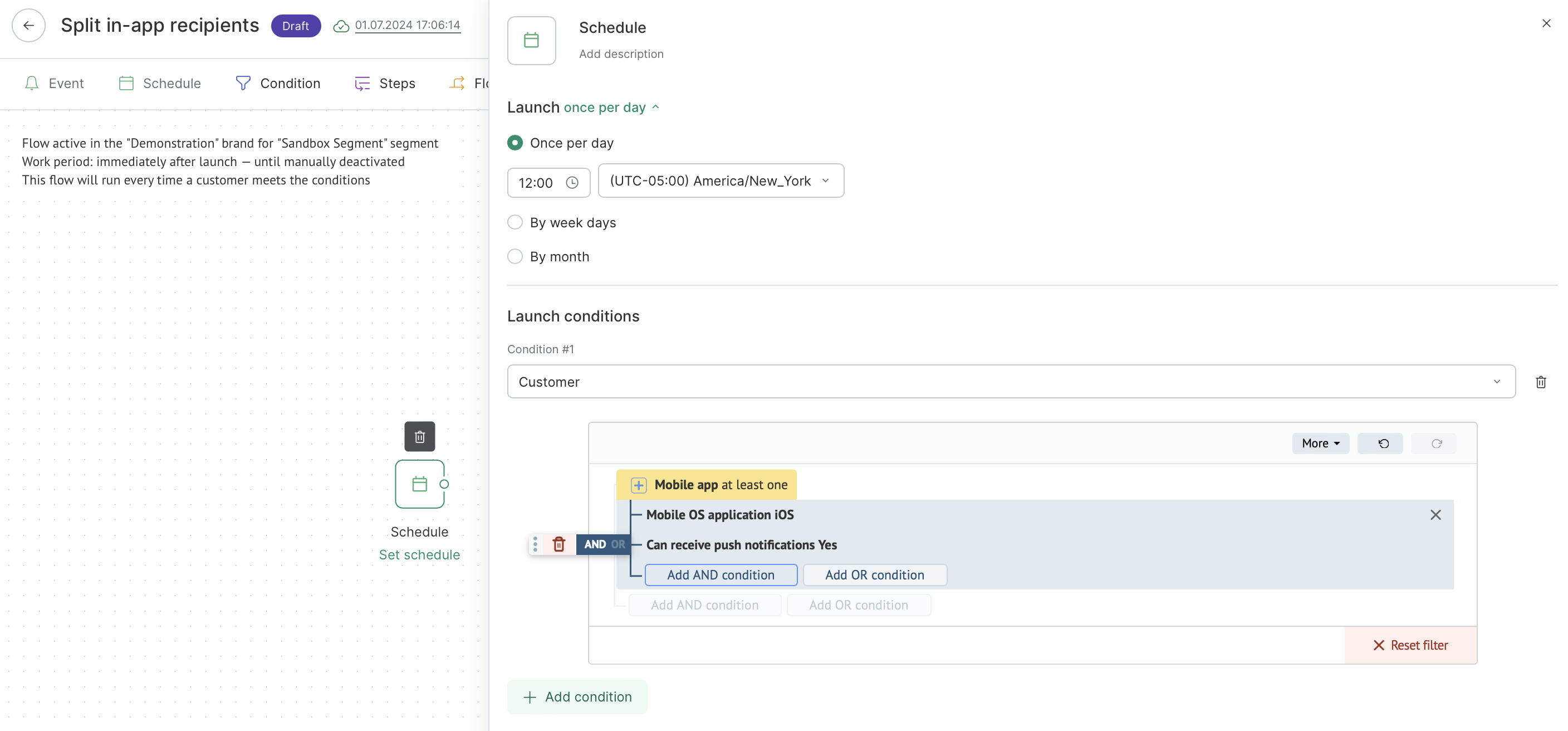Open the Steps tab
This screenshot has height=731, width=1568.
385,84
